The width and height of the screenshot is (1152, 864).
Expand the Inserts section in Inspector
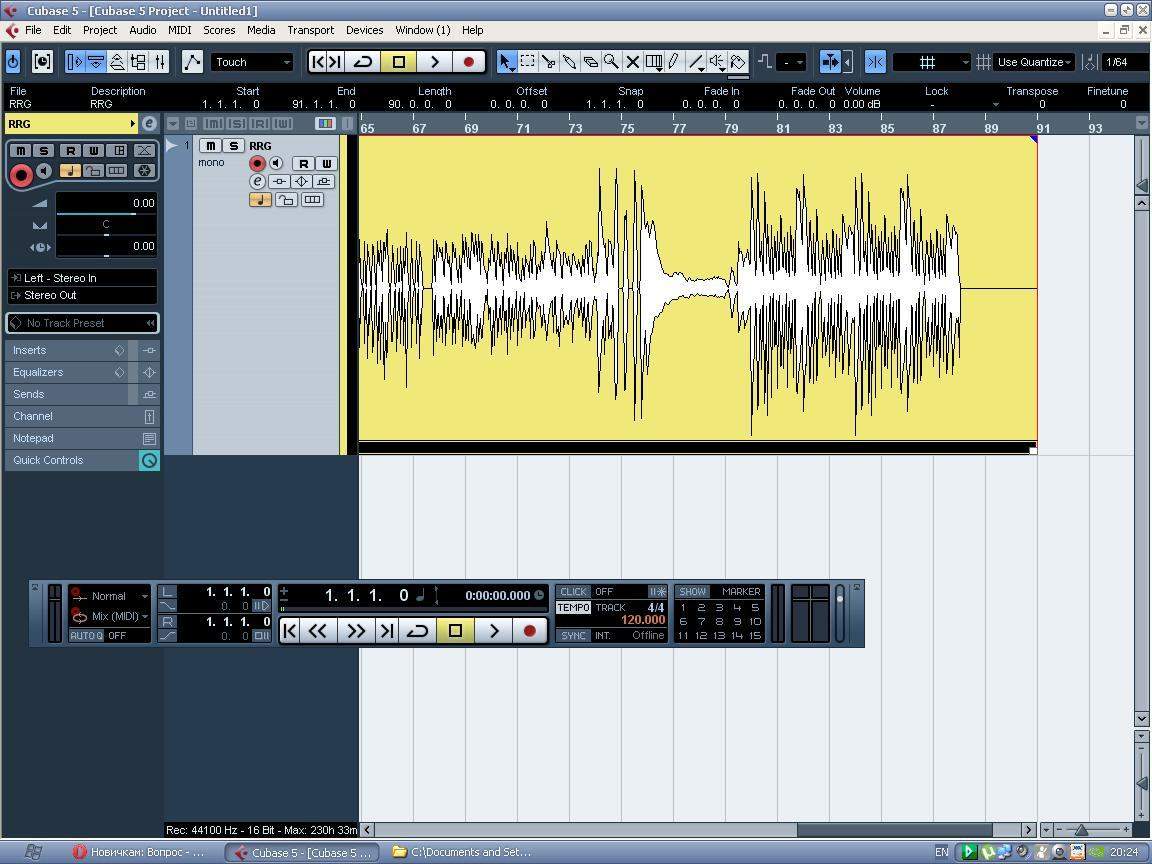click(30, 350)
